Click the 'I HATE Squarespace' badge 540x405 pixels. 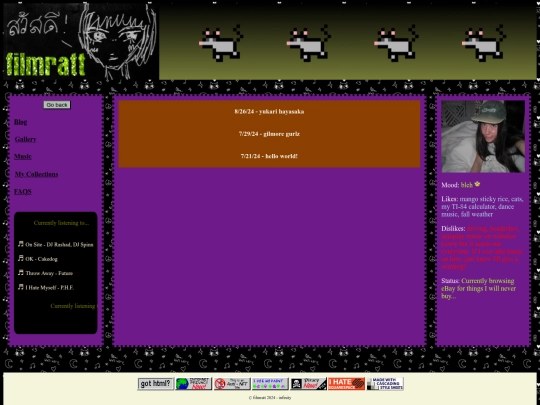(346, 384)
